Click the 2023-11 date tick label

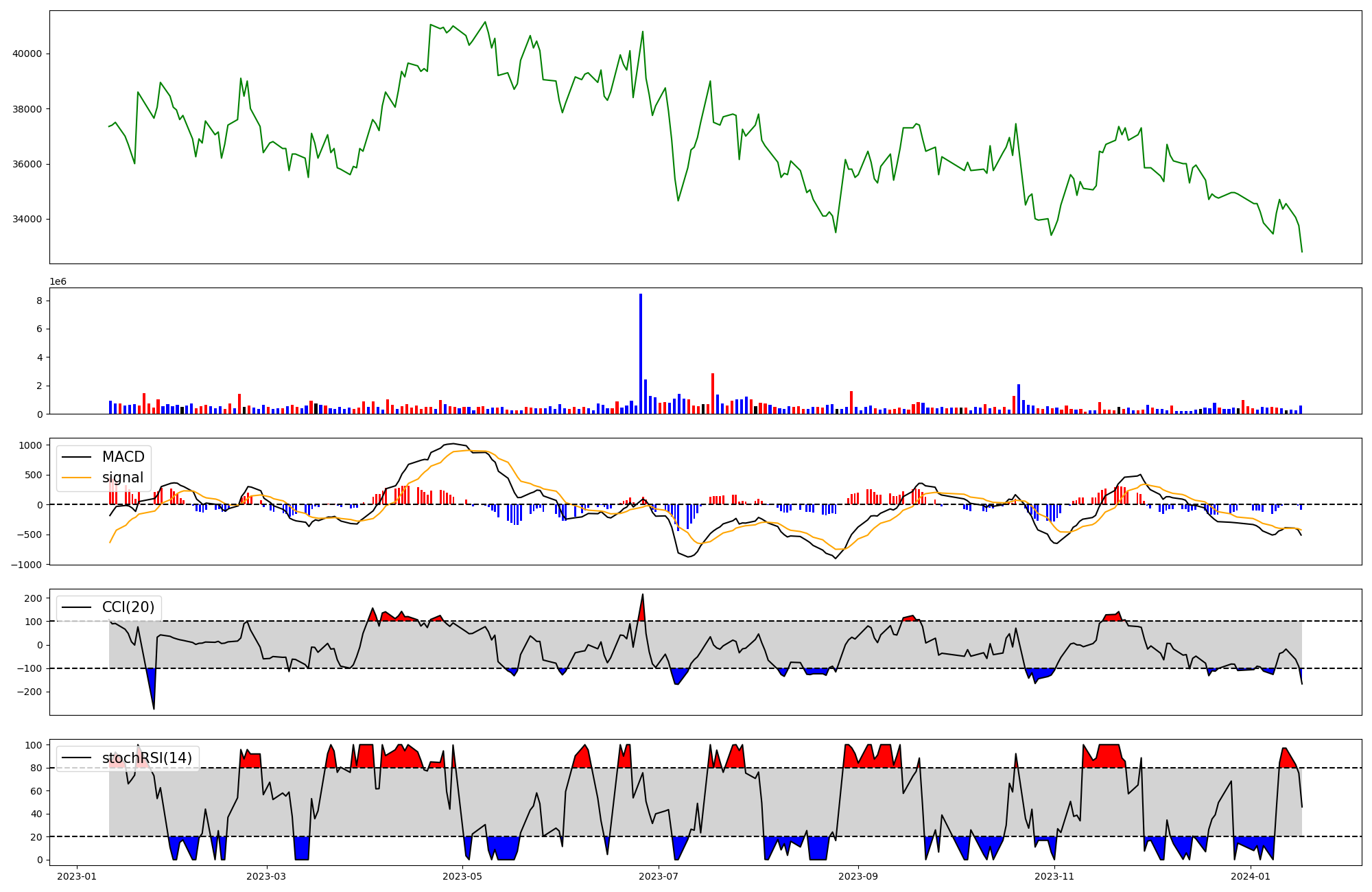coord(1054,876)
